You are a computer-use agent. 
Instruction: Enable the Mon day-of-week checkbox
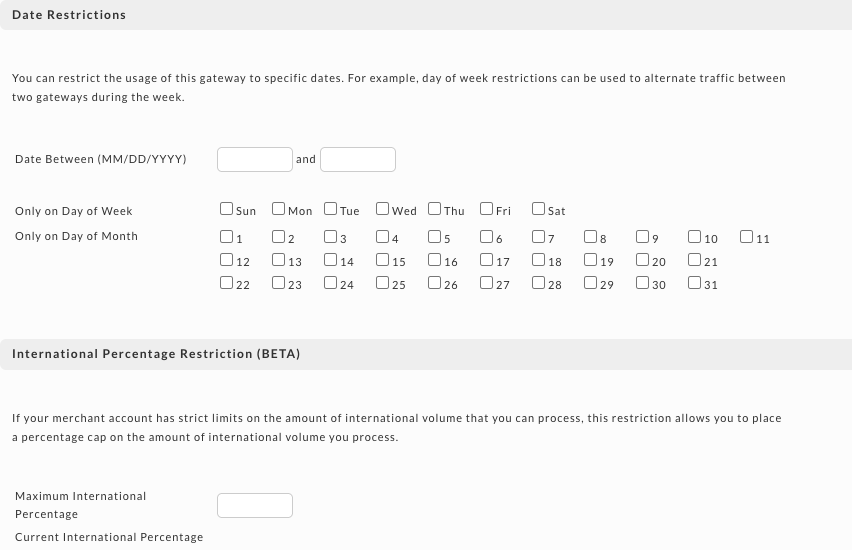[279, 209]
